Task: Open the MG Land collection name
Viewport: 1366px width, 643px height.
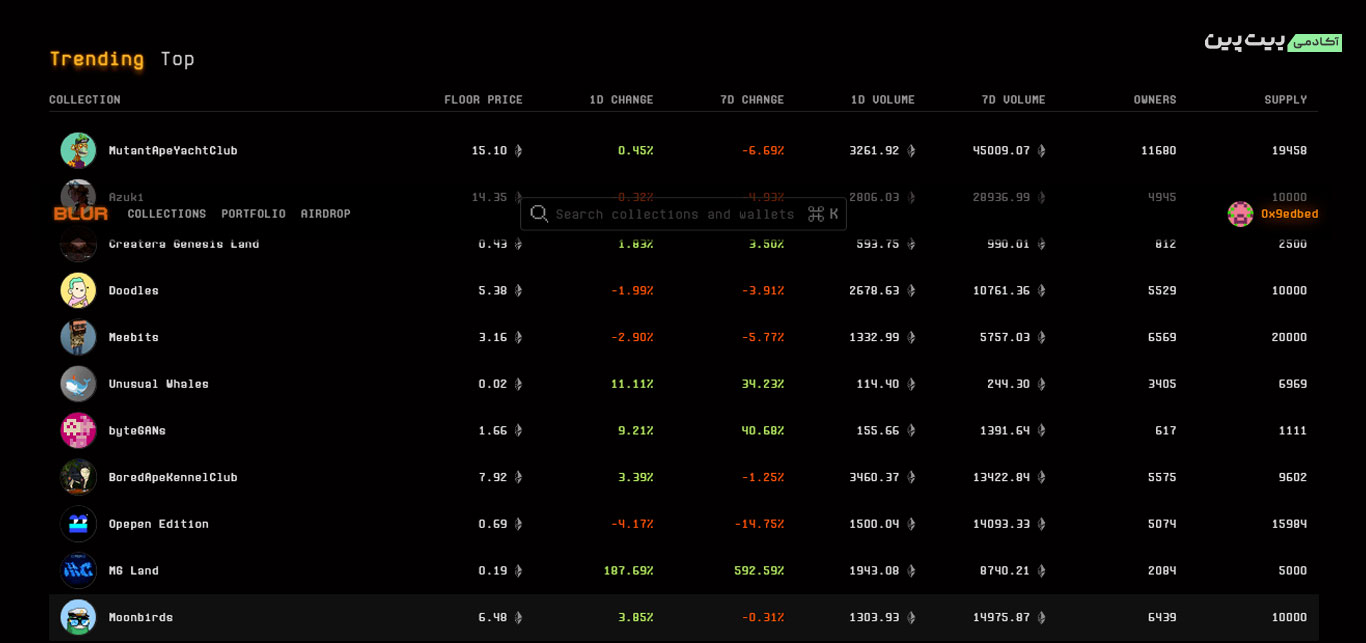Action: pos(134,570)
